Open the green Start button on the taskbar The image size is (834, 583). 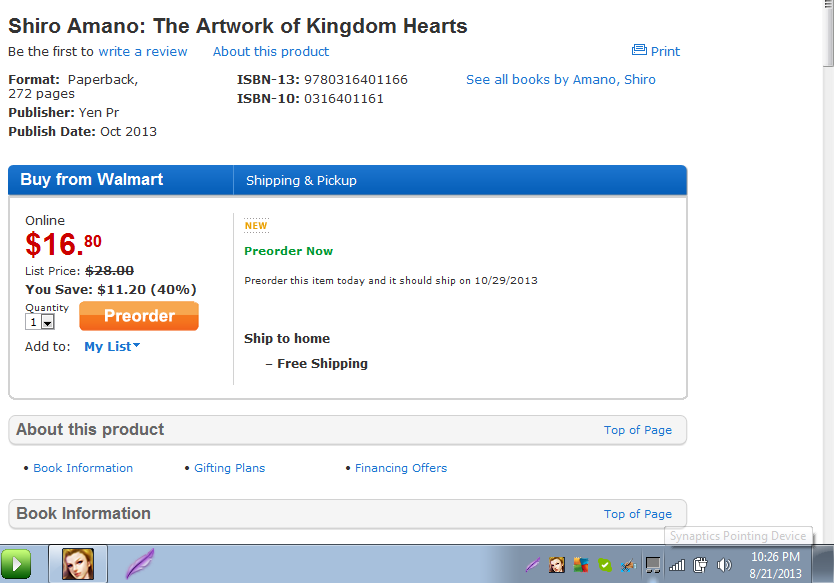coord(16,564)
